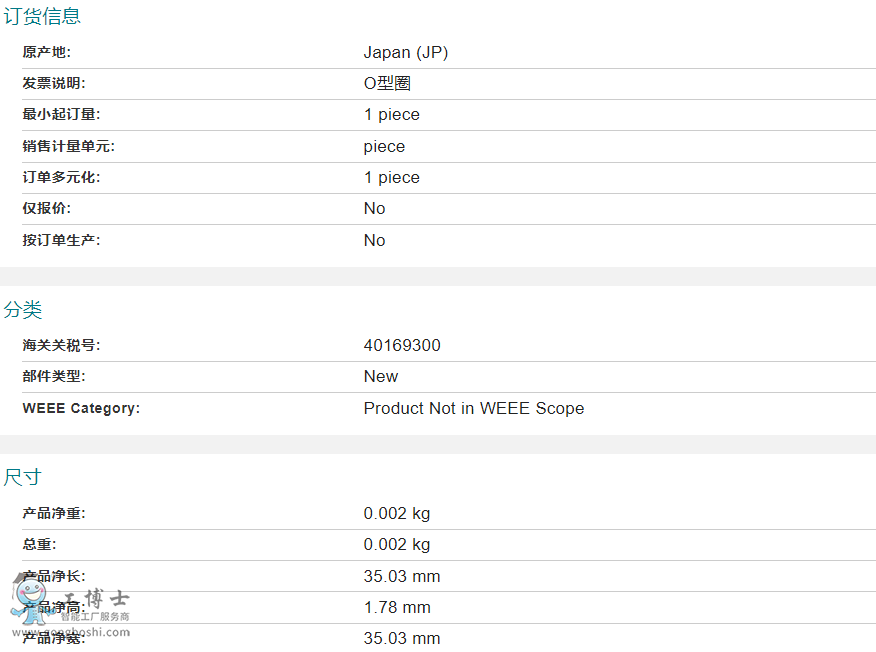Select the New part type value
Screen dimensions: 876x652
(381, 377)
